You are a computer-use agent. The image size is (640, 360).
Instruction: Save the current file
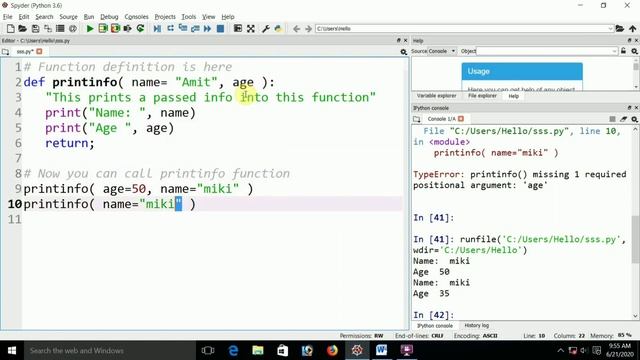(x=36, y=29)
